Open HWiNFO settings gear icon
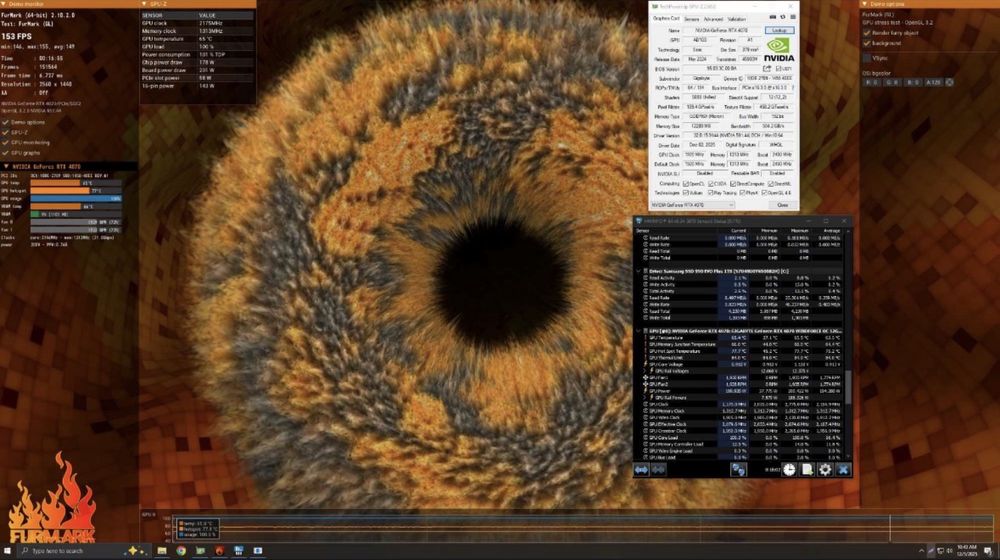 coord(825,470)
